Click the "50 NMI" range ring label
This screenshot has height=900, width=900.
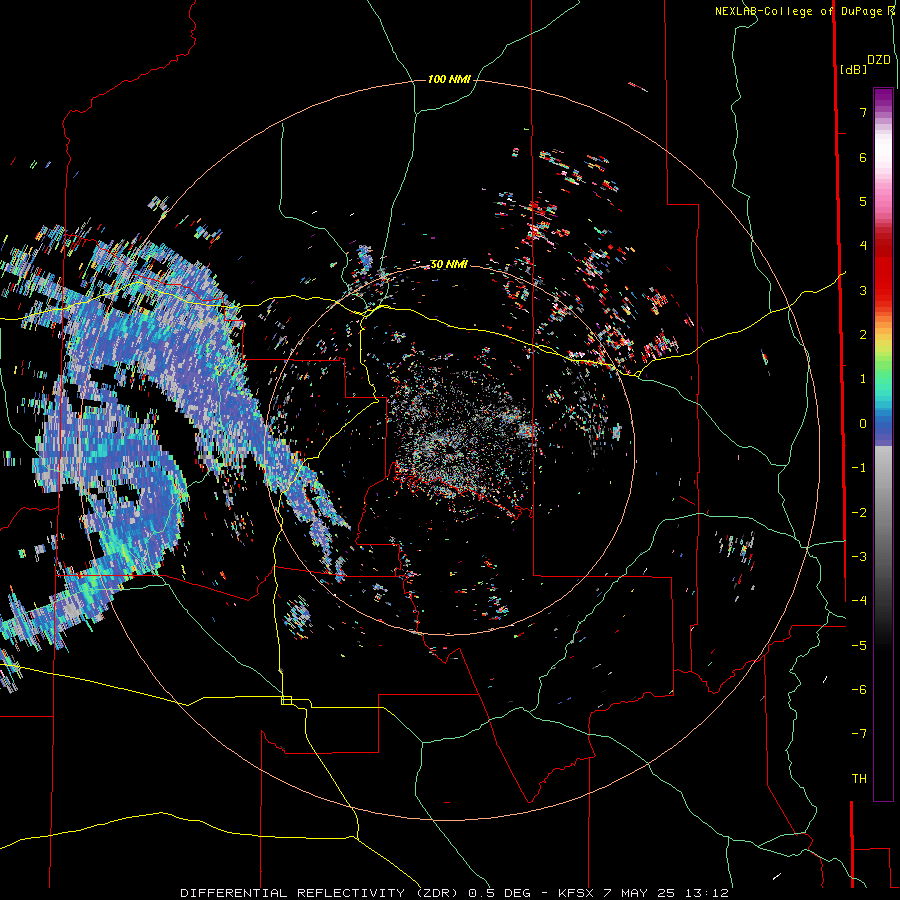(449, 264)
